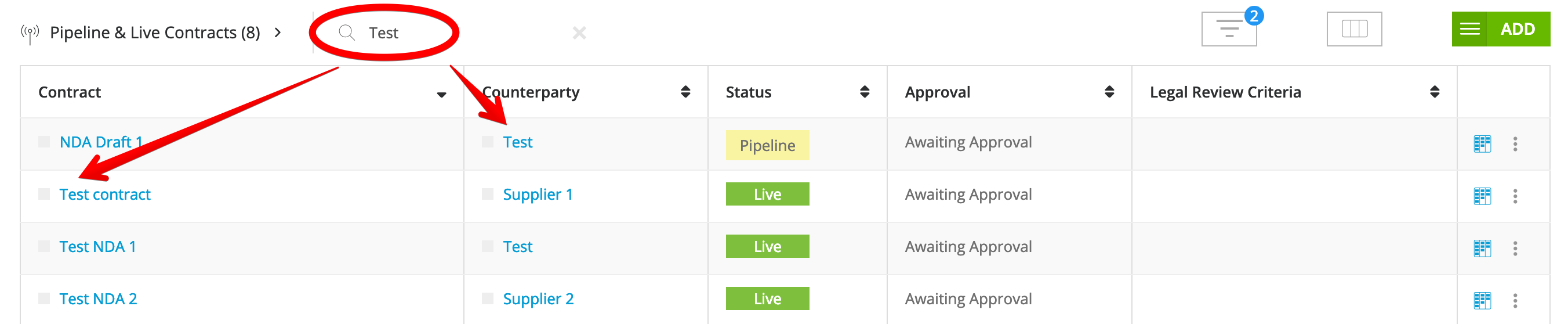This screenshot has height=324, width=1568.
Task: Sort by the Contract column arrow
Action: click(441, 95)
